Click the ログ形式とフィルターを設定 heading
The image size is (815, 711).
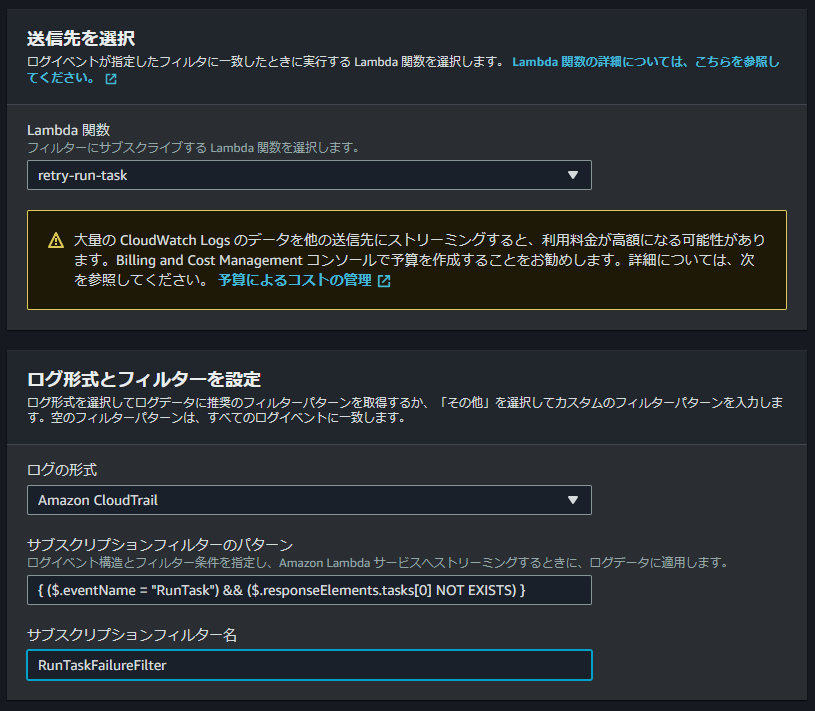(144, 379)
